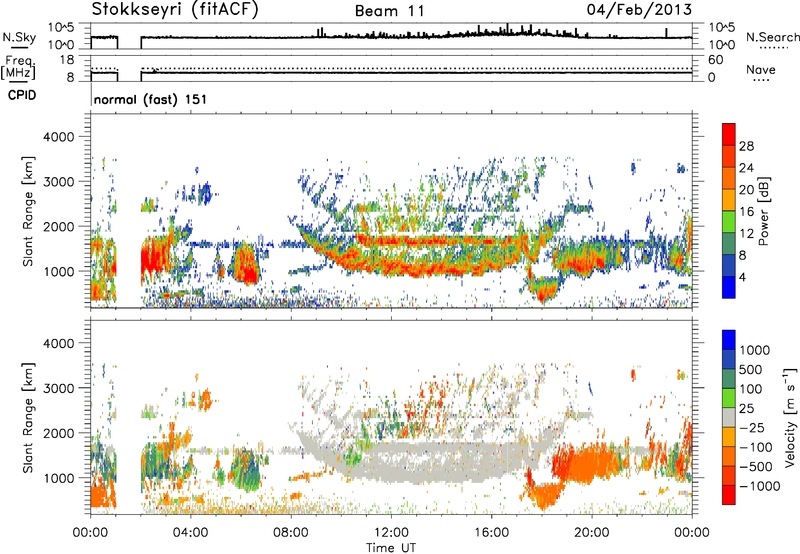This screenshot has height=554, width=800.
Task: Click the 16 label on Power scale
Action: [x=746, y=212]
